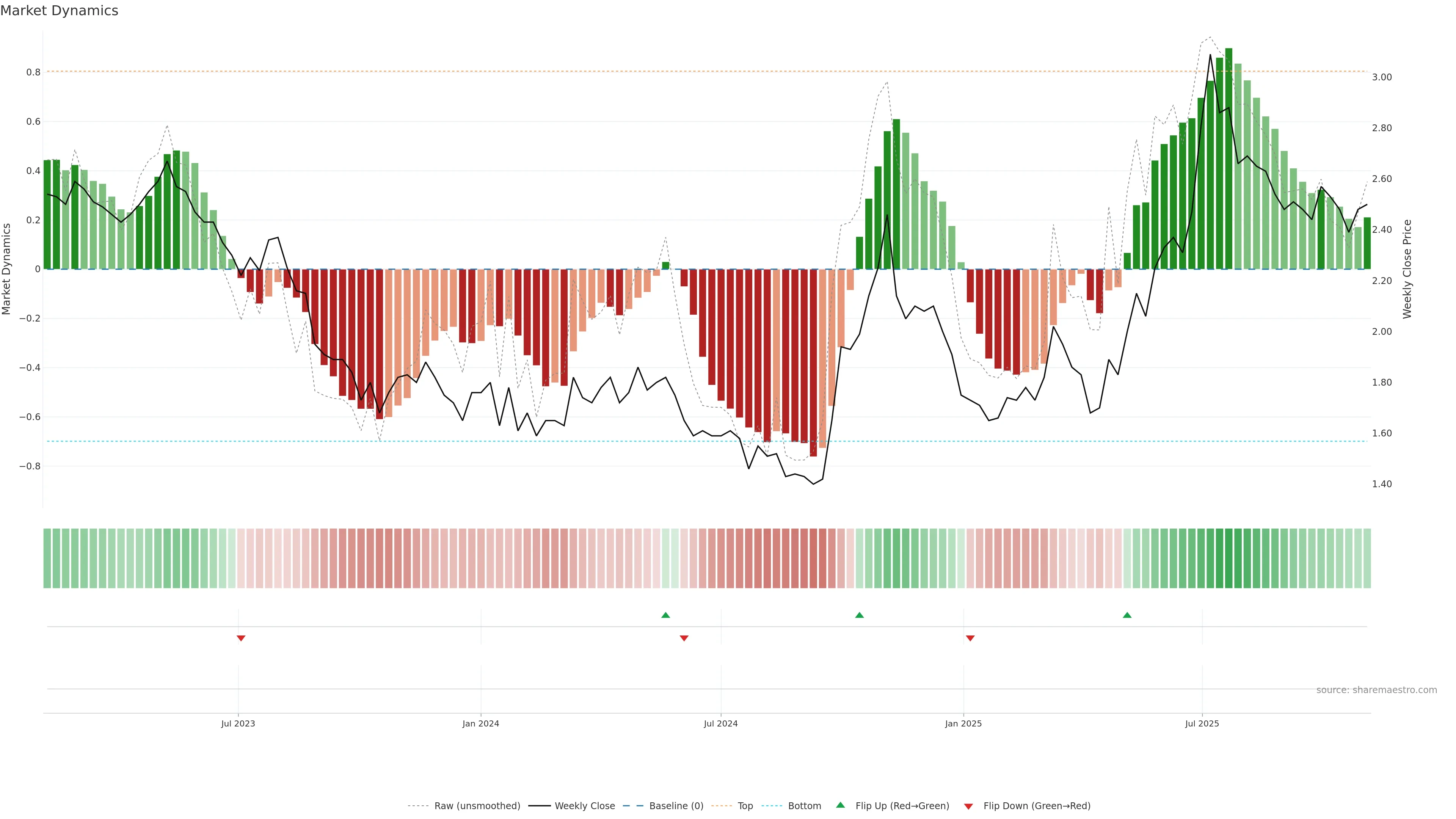Toggle the Top legend entry
This screenshot has width=1456, height=819.
pyautogui.click(x=745, y=806)
